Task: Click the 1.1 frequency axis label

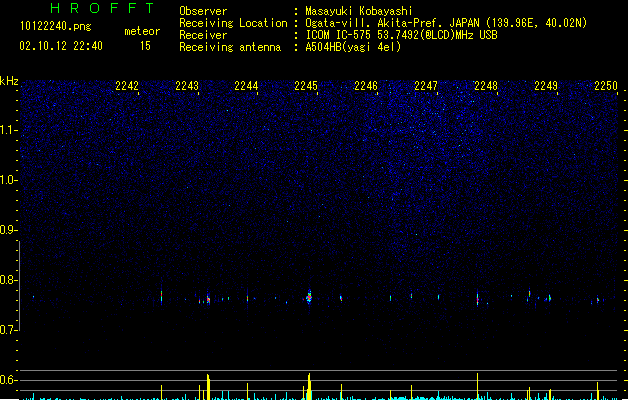Action: coord(8,130)
